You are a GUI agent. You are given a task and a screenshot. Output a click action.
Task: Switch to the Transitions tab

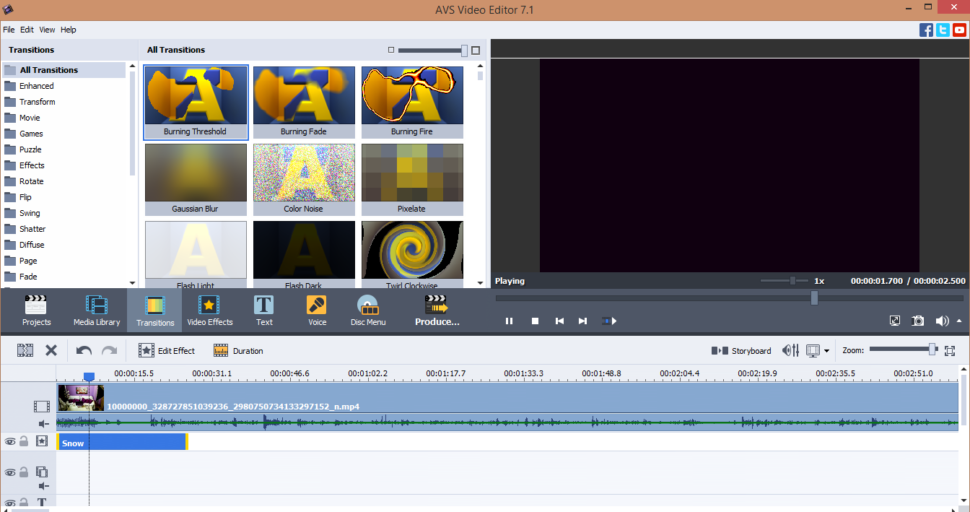pos(155,310)
